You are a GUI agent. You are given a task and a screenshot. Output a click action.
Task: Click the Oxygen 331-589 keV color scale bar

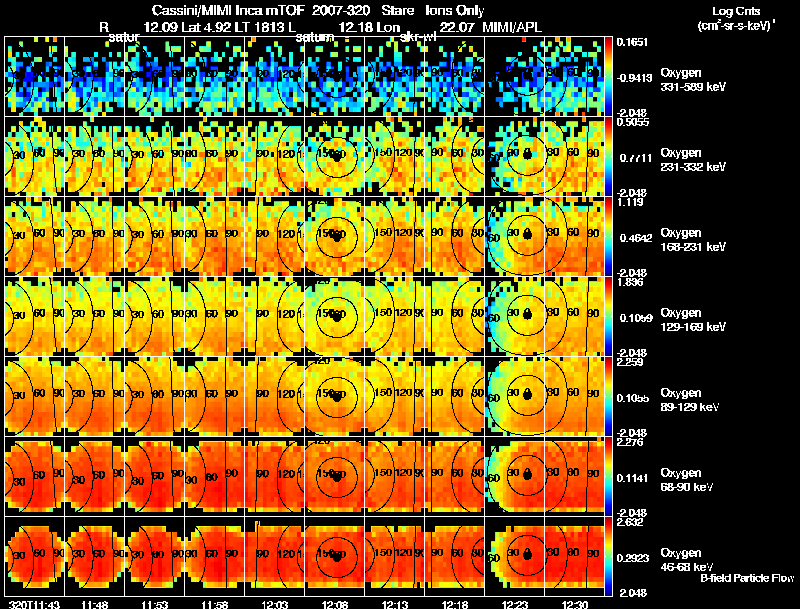(608, 76)
